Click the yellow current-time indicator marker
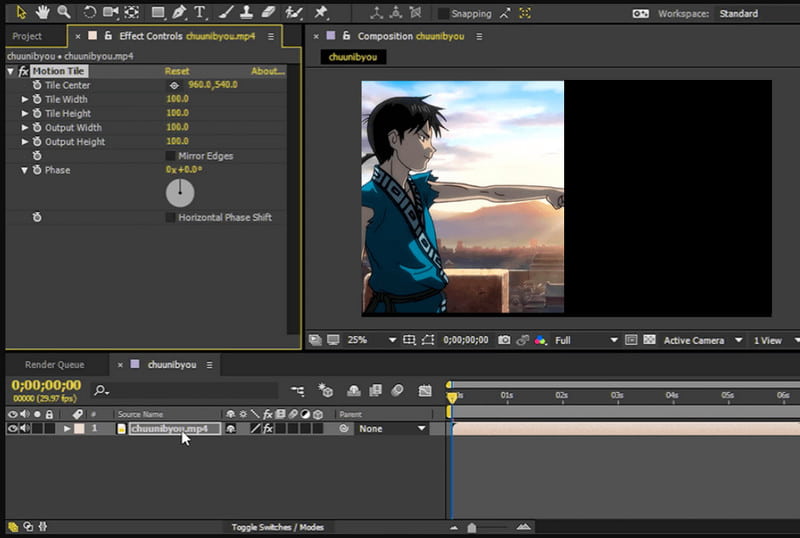Image resolution: width=800 pixels, height=538 pixels. click(452, 397)
